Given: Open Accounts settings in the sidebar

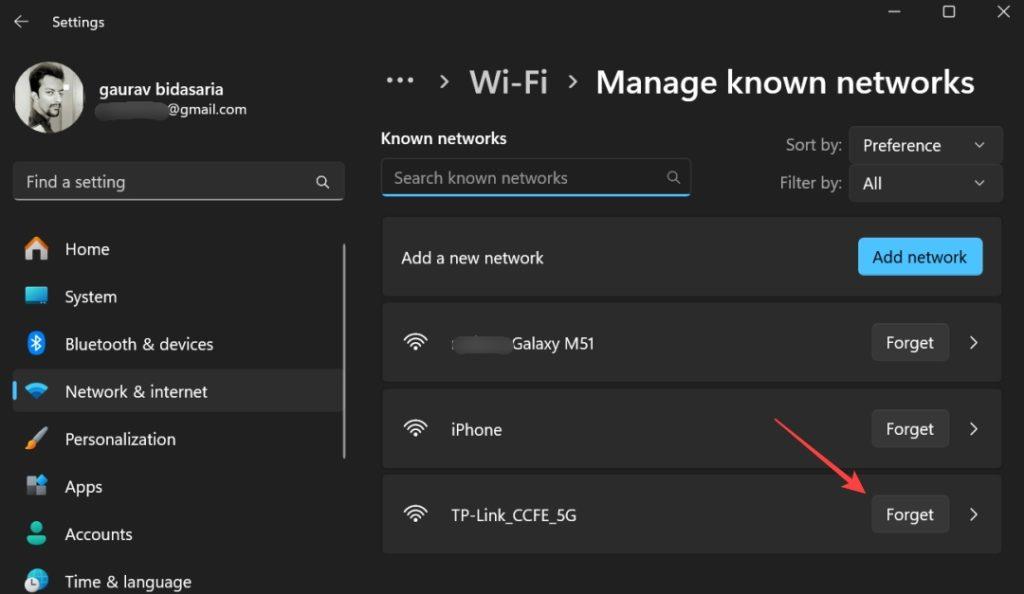Looking at the screenshot, I should click(178, 534).
